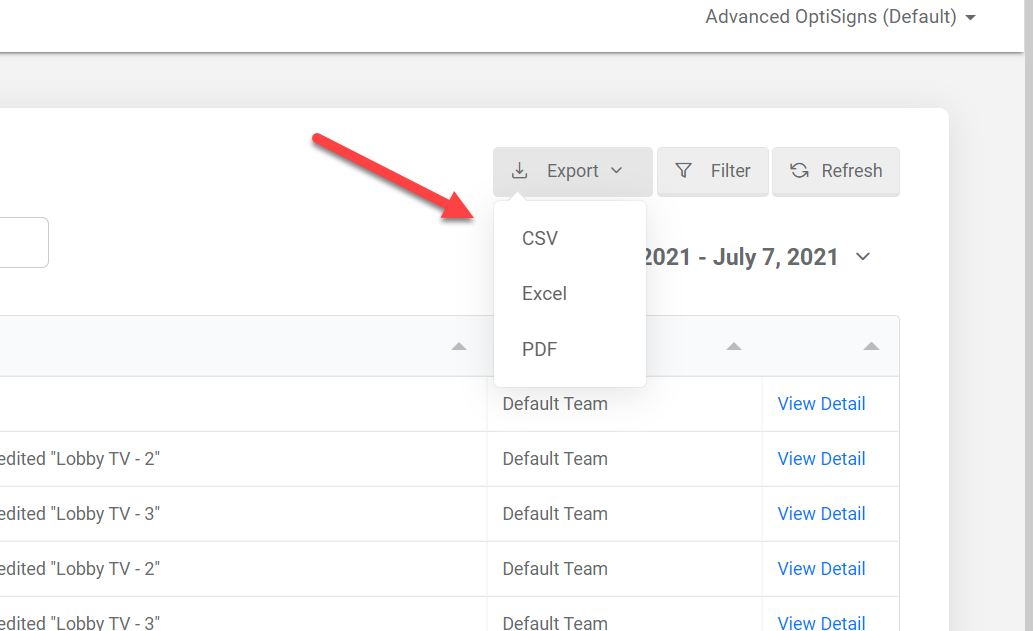The image size is (1033, 631).
Task: Click the "July 7, 2021" date range text
Action: [775, 257]
